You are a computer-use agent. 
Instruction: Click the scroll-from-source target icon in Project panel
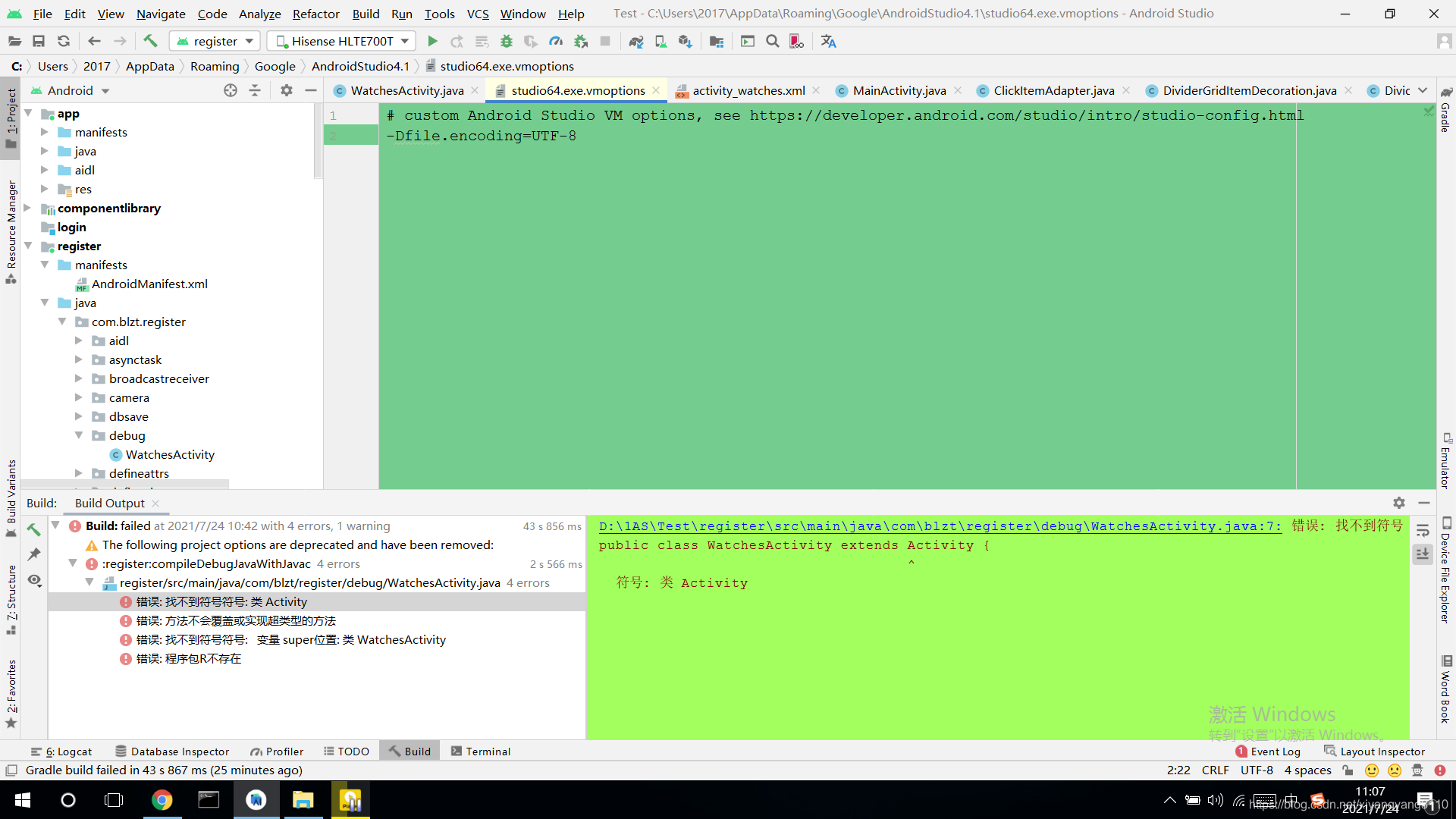(231, 90)
